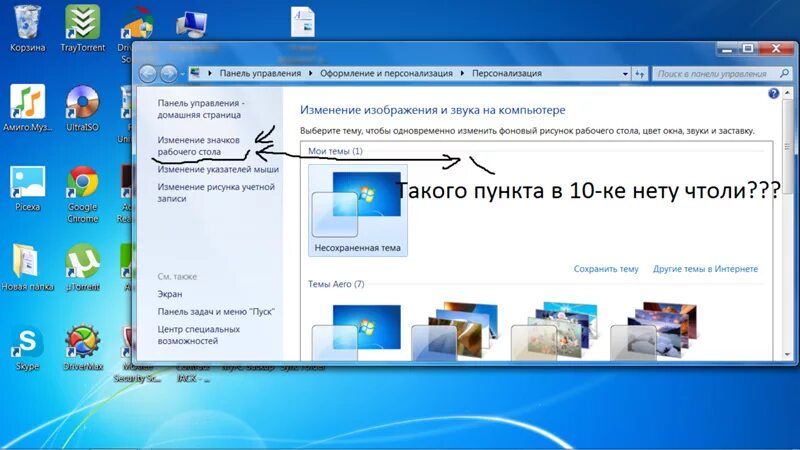Expand the arrow after Панель управления breadcrumb
The height and width of the screenshot is (450, 800).
tap(310, 73)
